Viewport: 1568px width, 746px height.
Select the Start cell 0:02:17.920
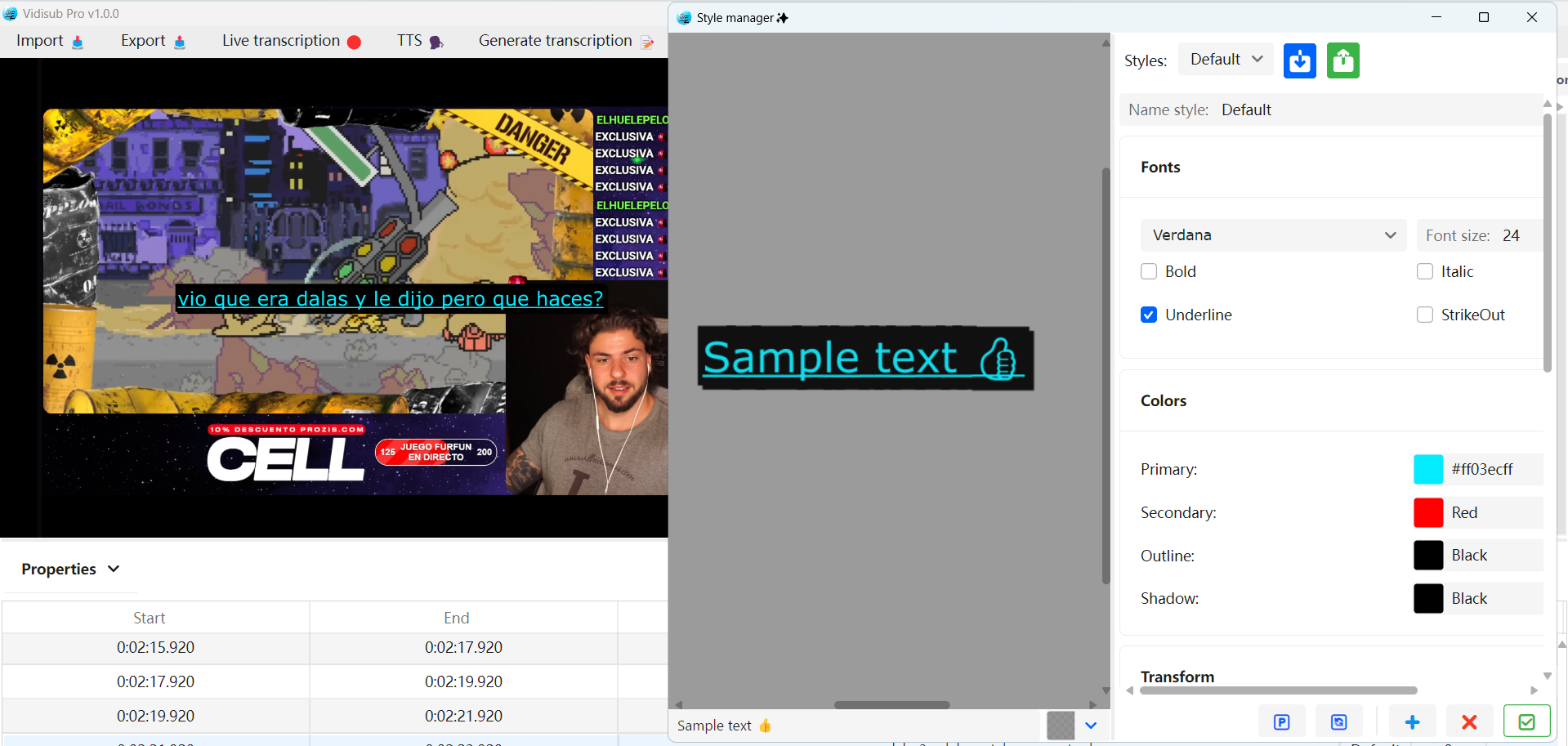(x=155, y=682)
